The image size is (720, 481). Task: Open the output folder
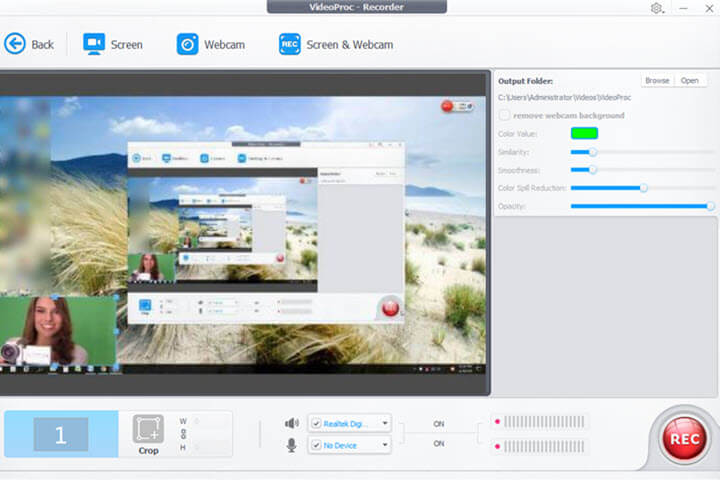(690, 80)
